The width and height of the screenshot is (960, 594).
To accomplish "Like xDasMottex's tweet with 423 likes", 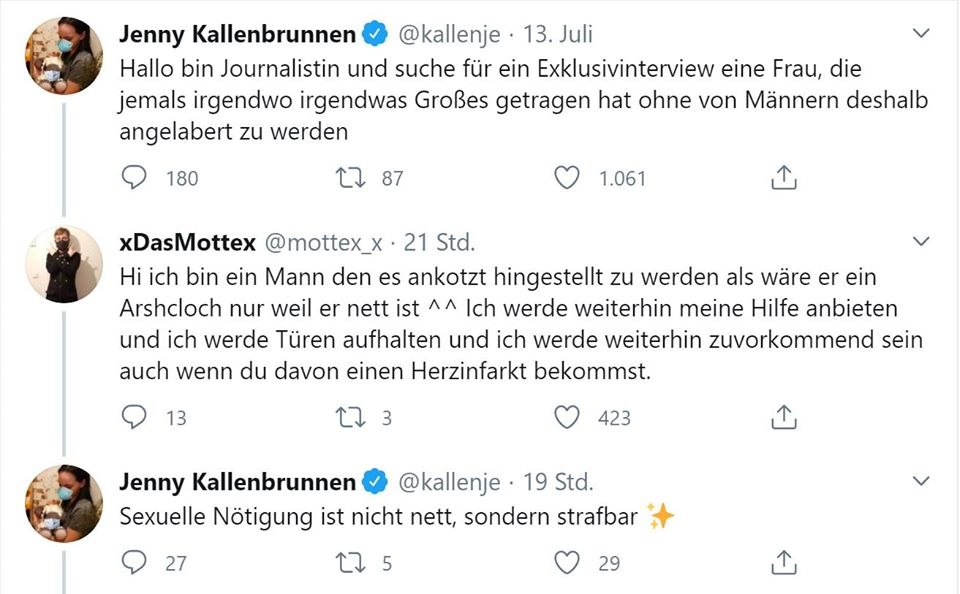I will coord(567,417).
